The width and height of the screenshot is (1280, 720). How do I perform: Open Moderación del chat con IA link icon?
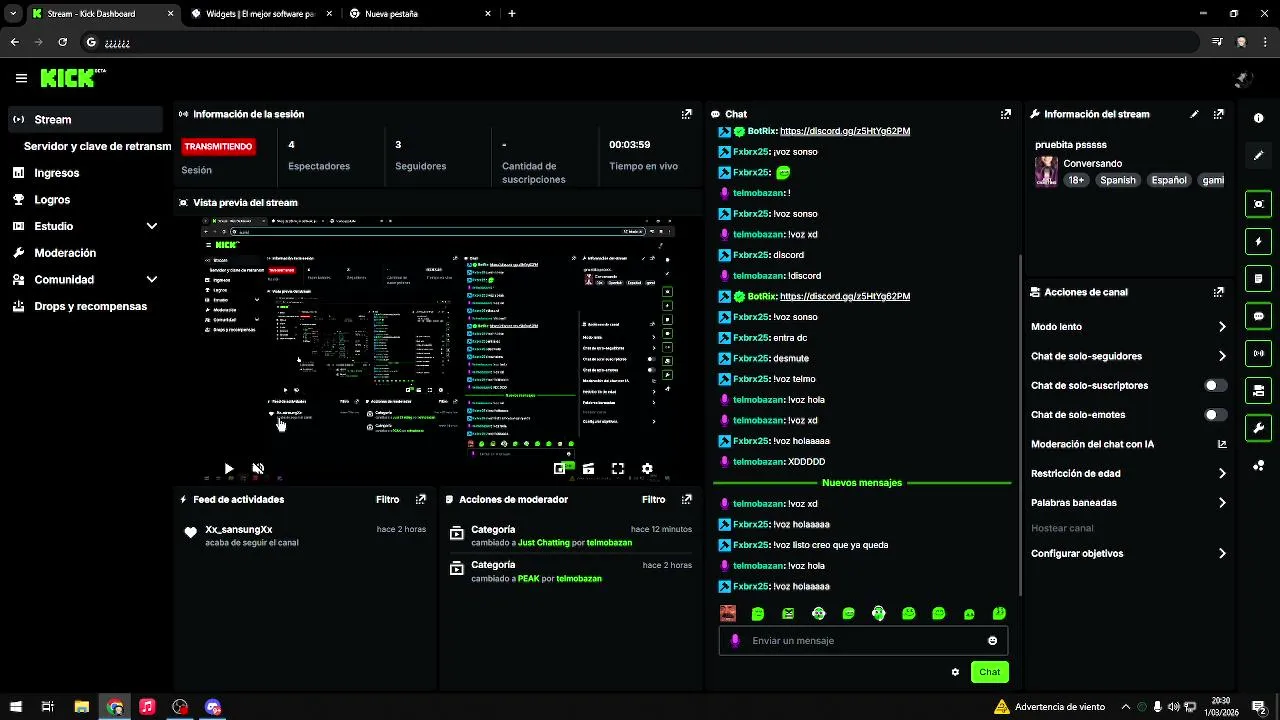tap(1222, 444)
